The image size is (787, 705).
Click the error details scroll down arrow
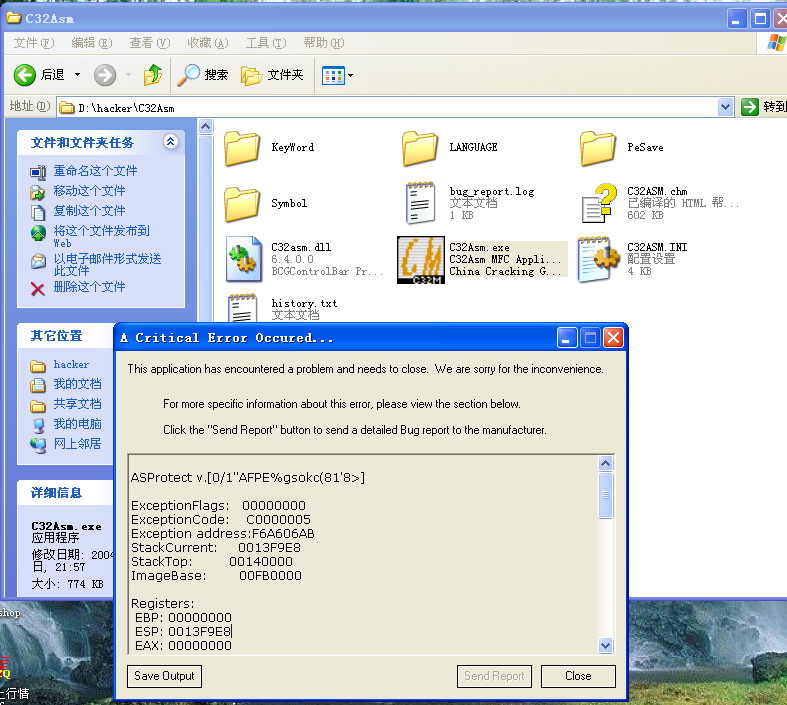coord(606,646)
